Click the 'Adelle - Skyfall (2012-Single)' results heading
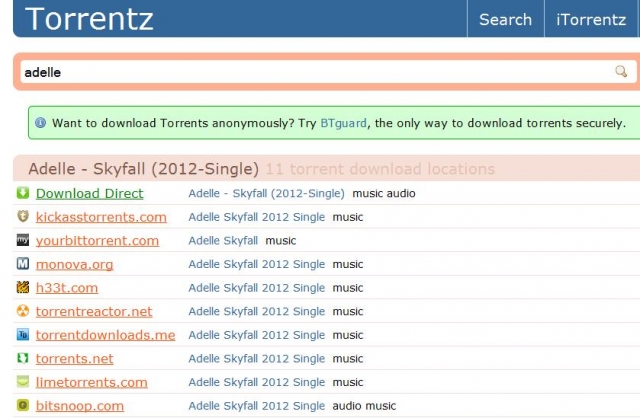This screenshot has height=418, width=640. tap(143, 169)
